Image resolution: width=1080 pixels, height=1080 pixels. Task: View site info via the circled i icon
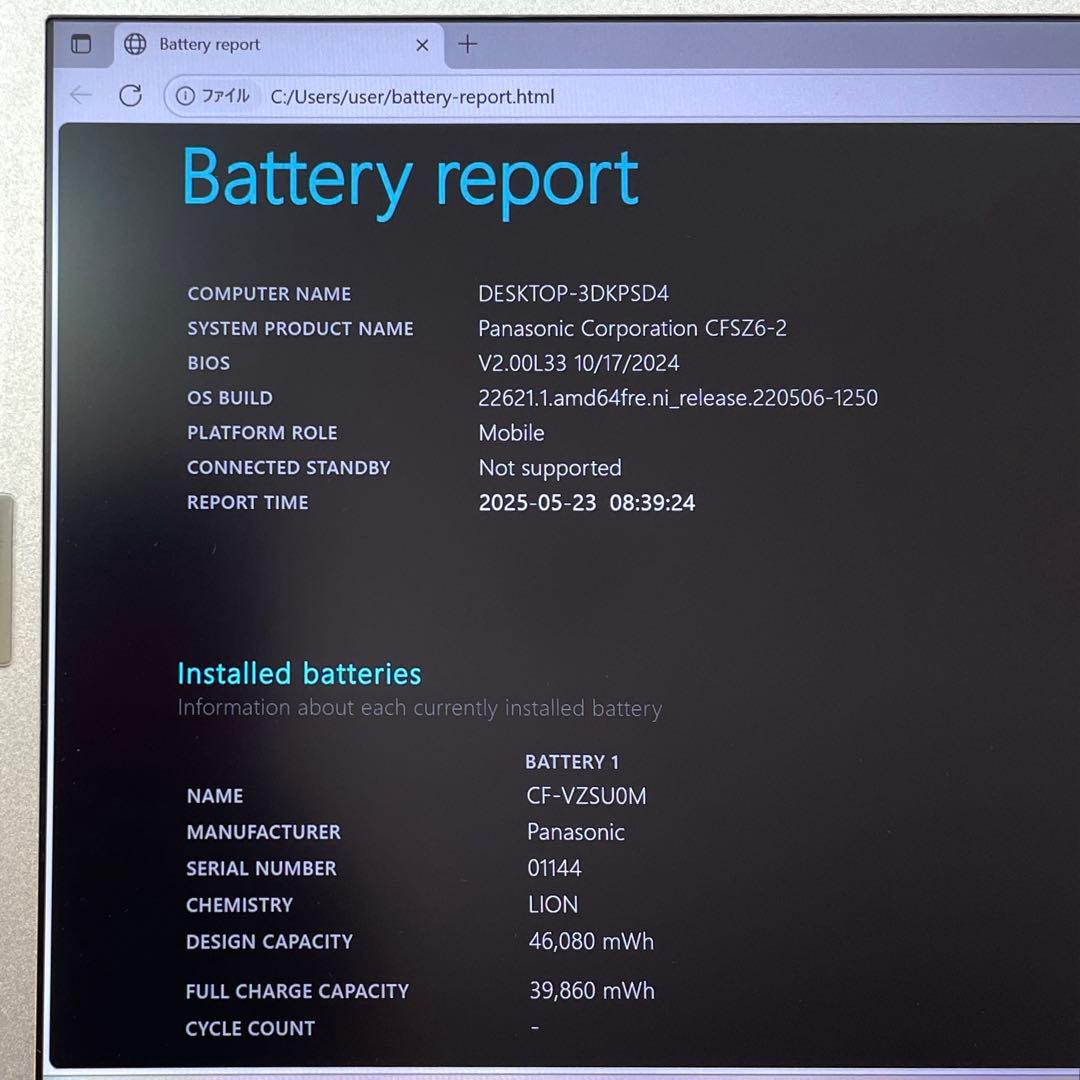[185, 97]
